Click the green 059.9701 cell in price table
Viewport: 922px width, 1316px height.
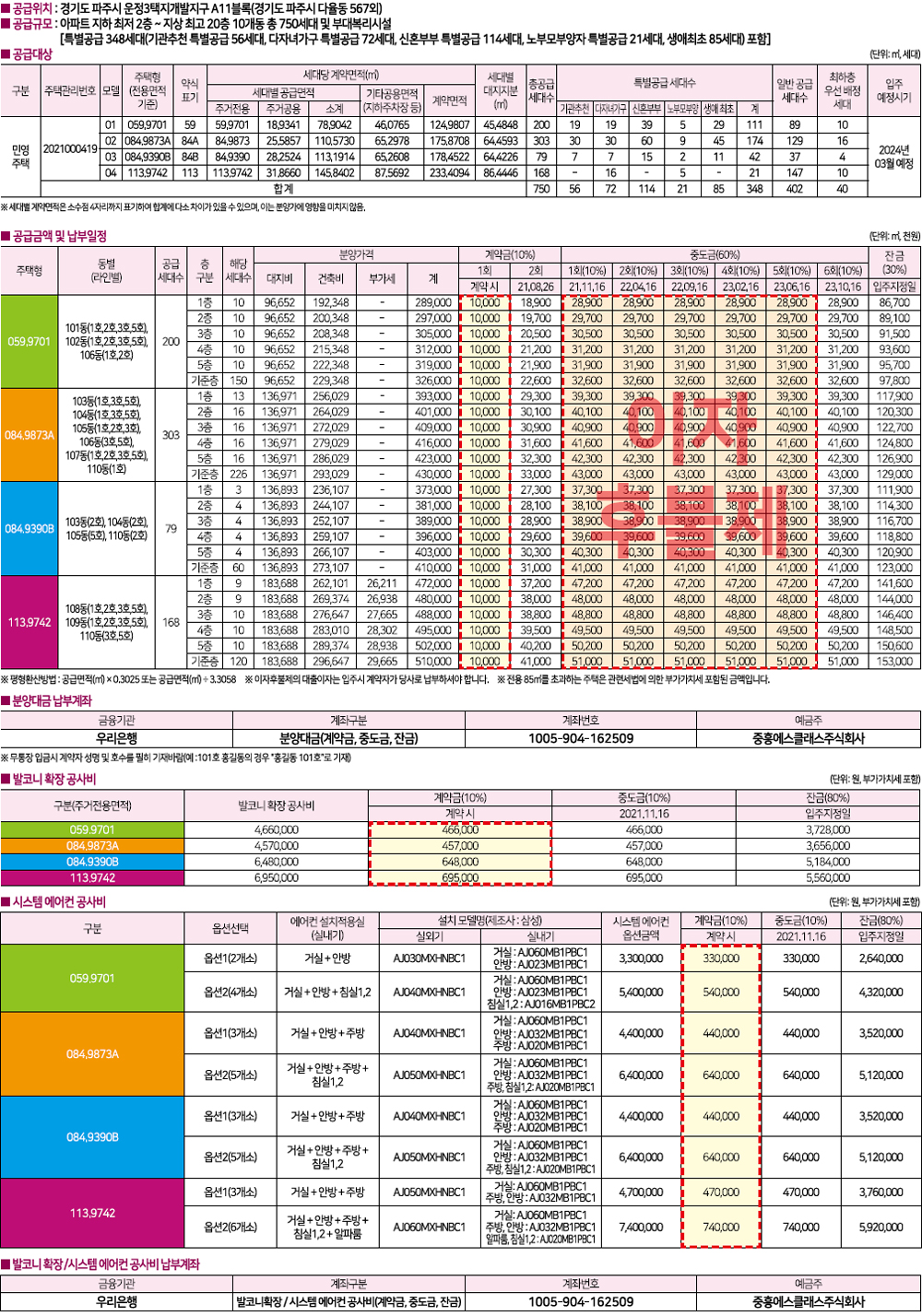[x=30, y=341]
